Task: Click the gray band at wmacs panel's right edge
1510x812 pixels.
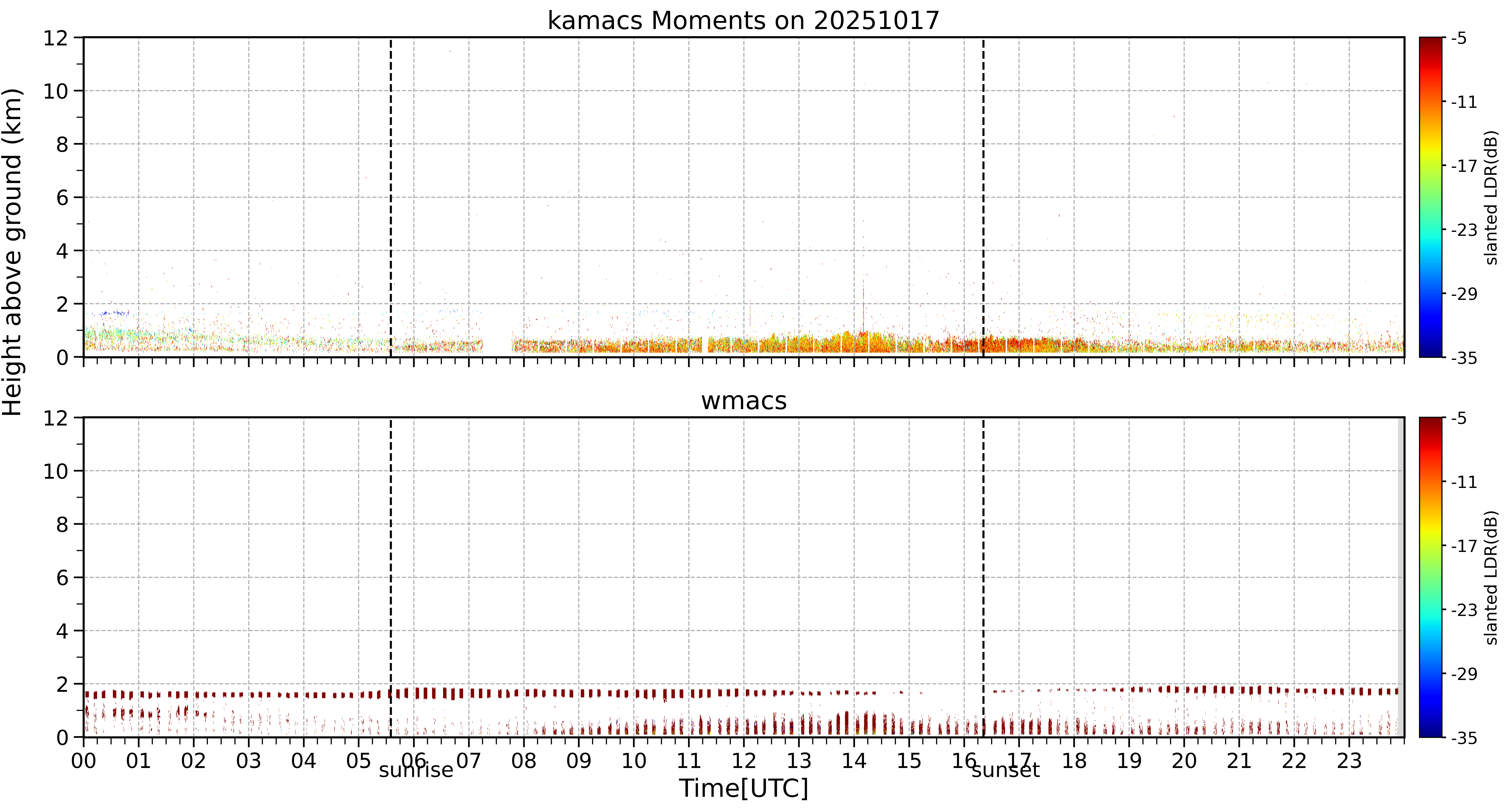Action: click(1401, 577)
